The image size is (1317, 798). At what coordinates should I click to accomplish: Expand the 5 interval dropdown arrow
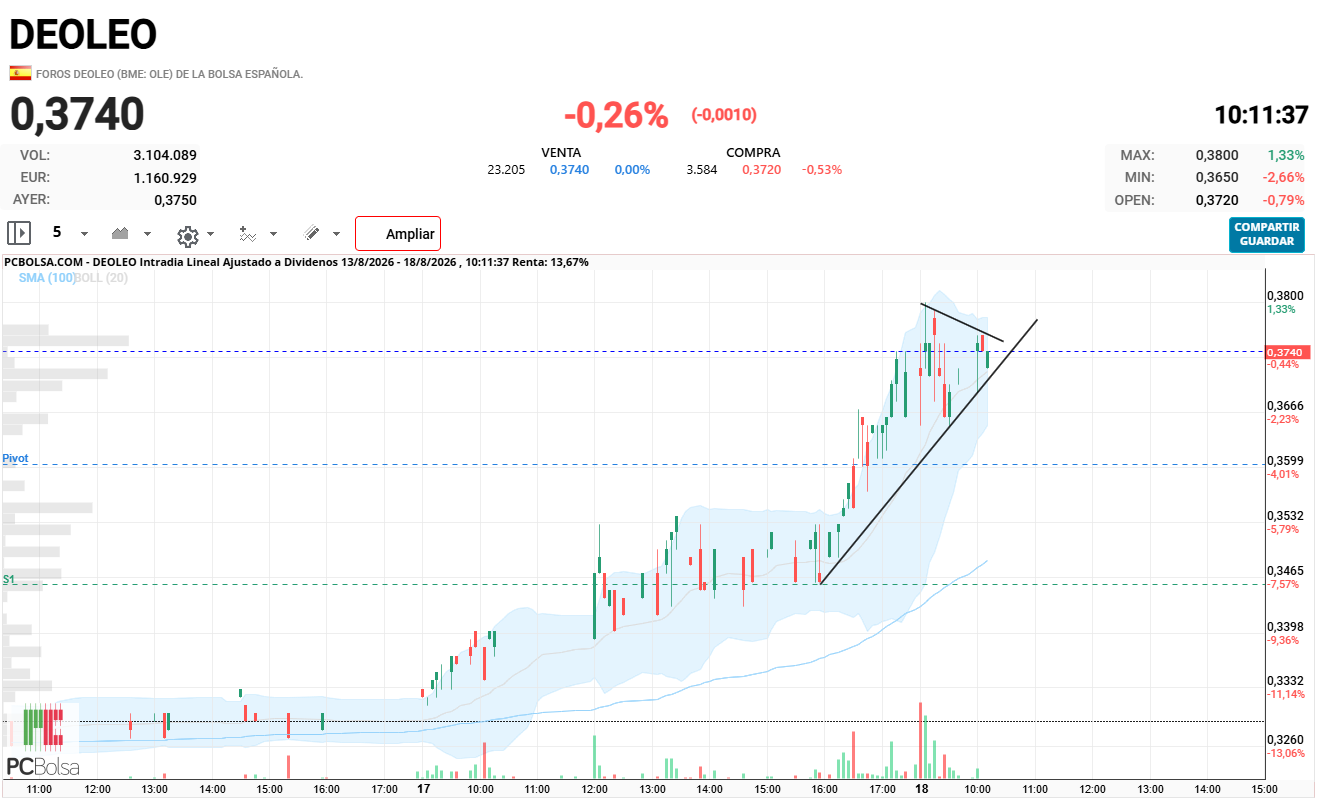coord(84,234)
